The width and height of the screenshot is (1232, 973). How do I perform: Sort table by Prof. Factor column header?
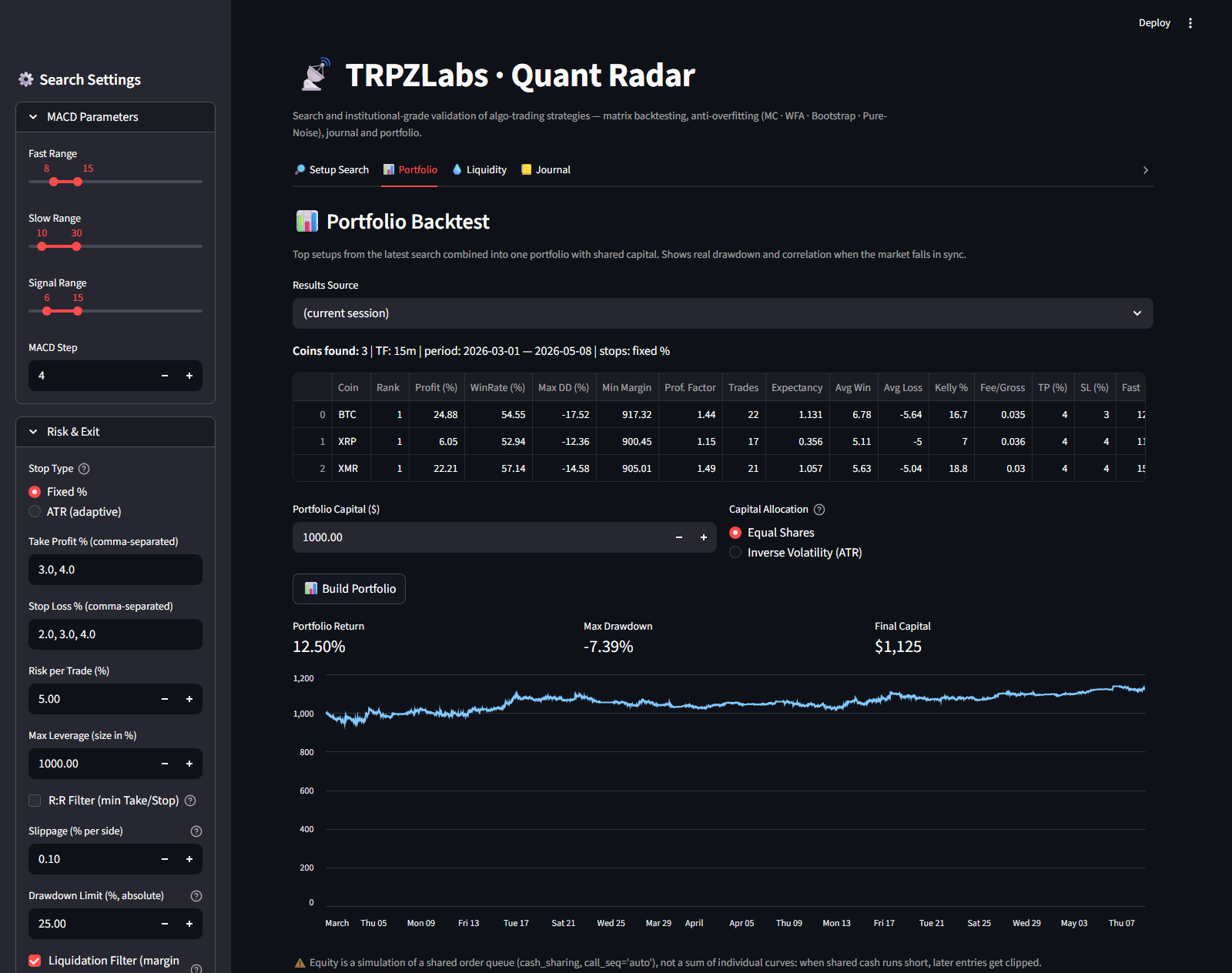690,388
